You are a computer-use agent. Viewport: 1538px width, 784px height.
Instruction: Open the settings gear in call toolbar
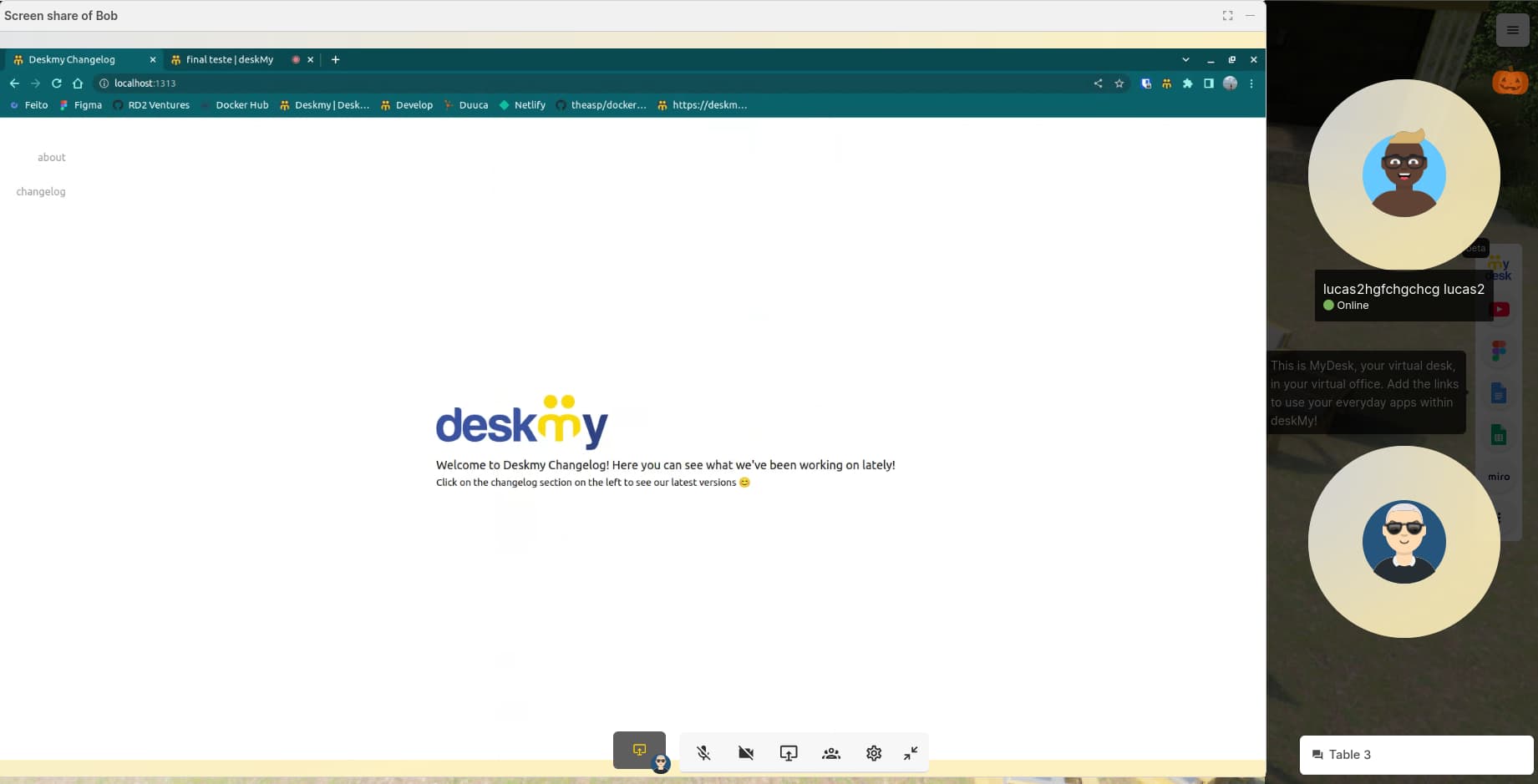[x=873, y=753]
